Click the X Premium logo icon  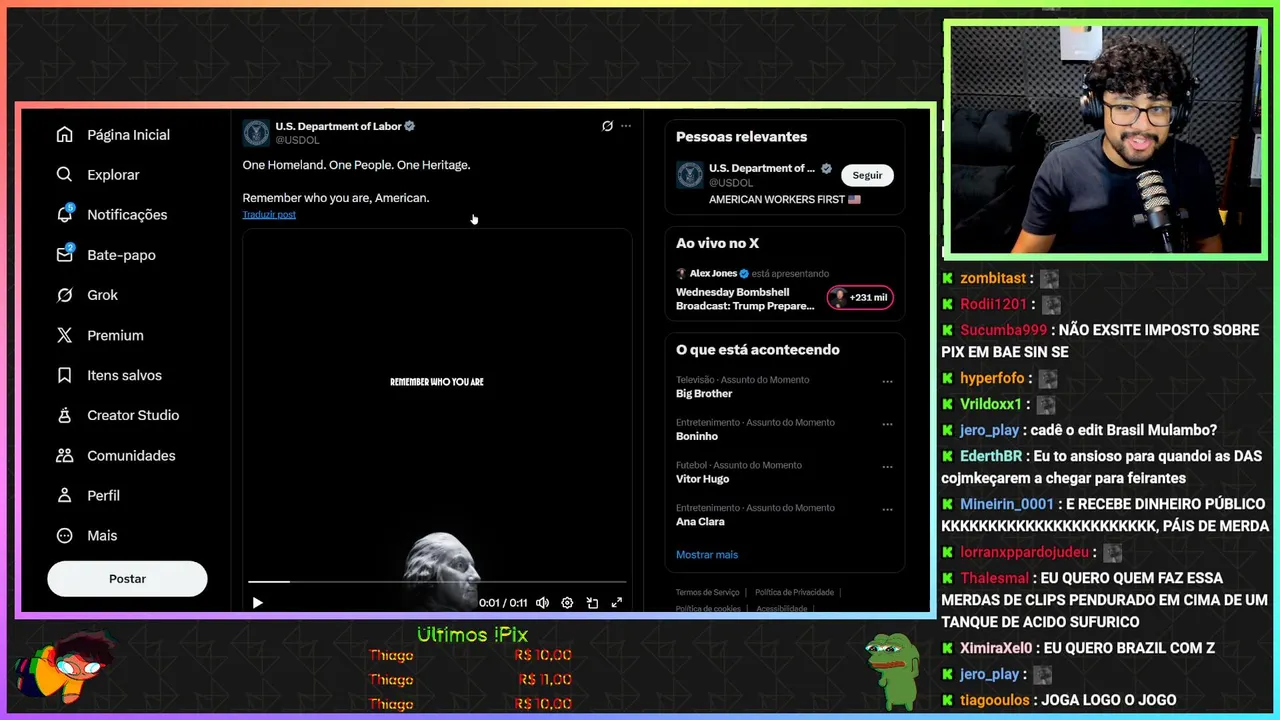coord(65,335)
